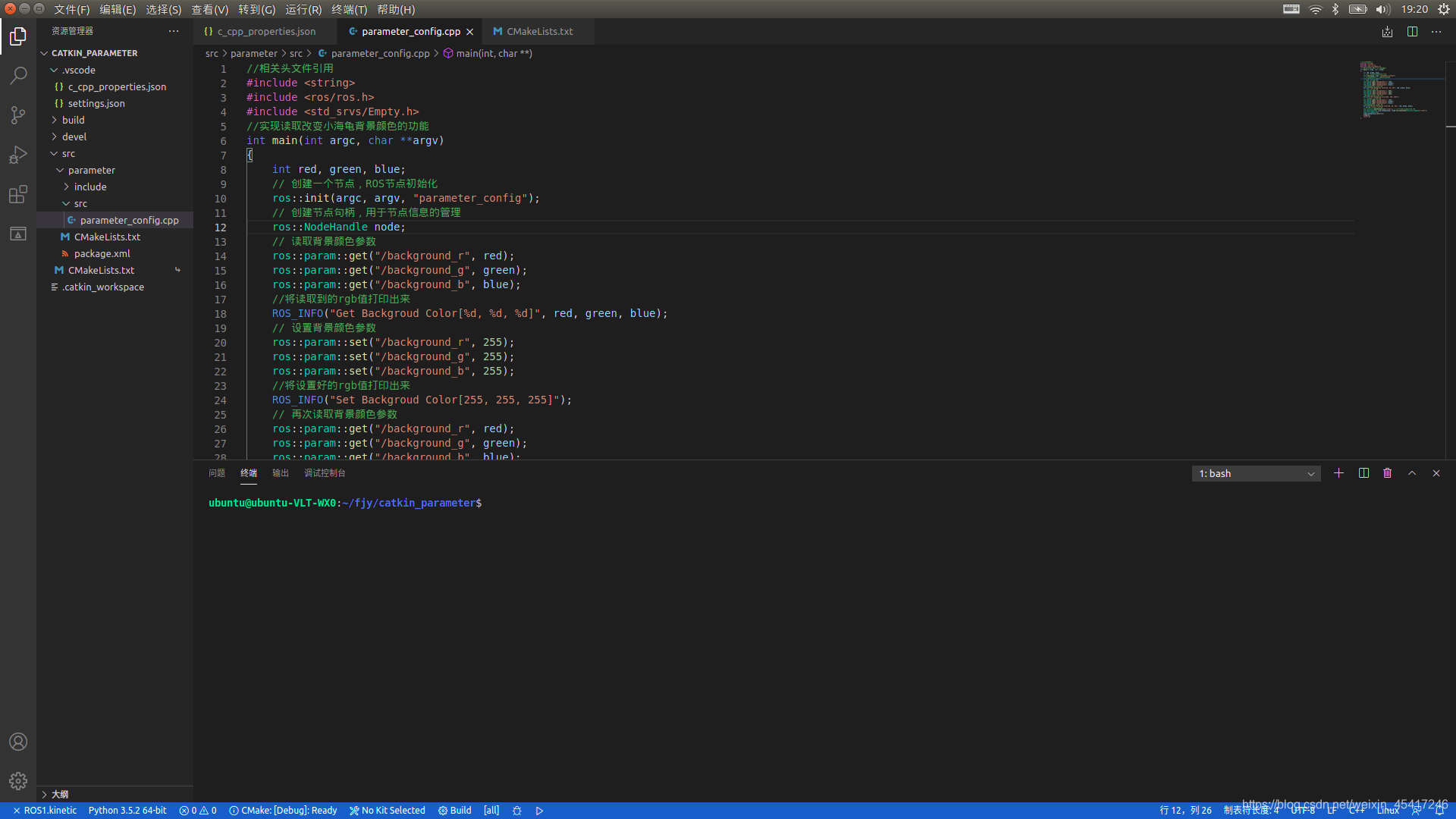Click No Kit Selected in status bar
1456x819 pixels.
(388, 811)
